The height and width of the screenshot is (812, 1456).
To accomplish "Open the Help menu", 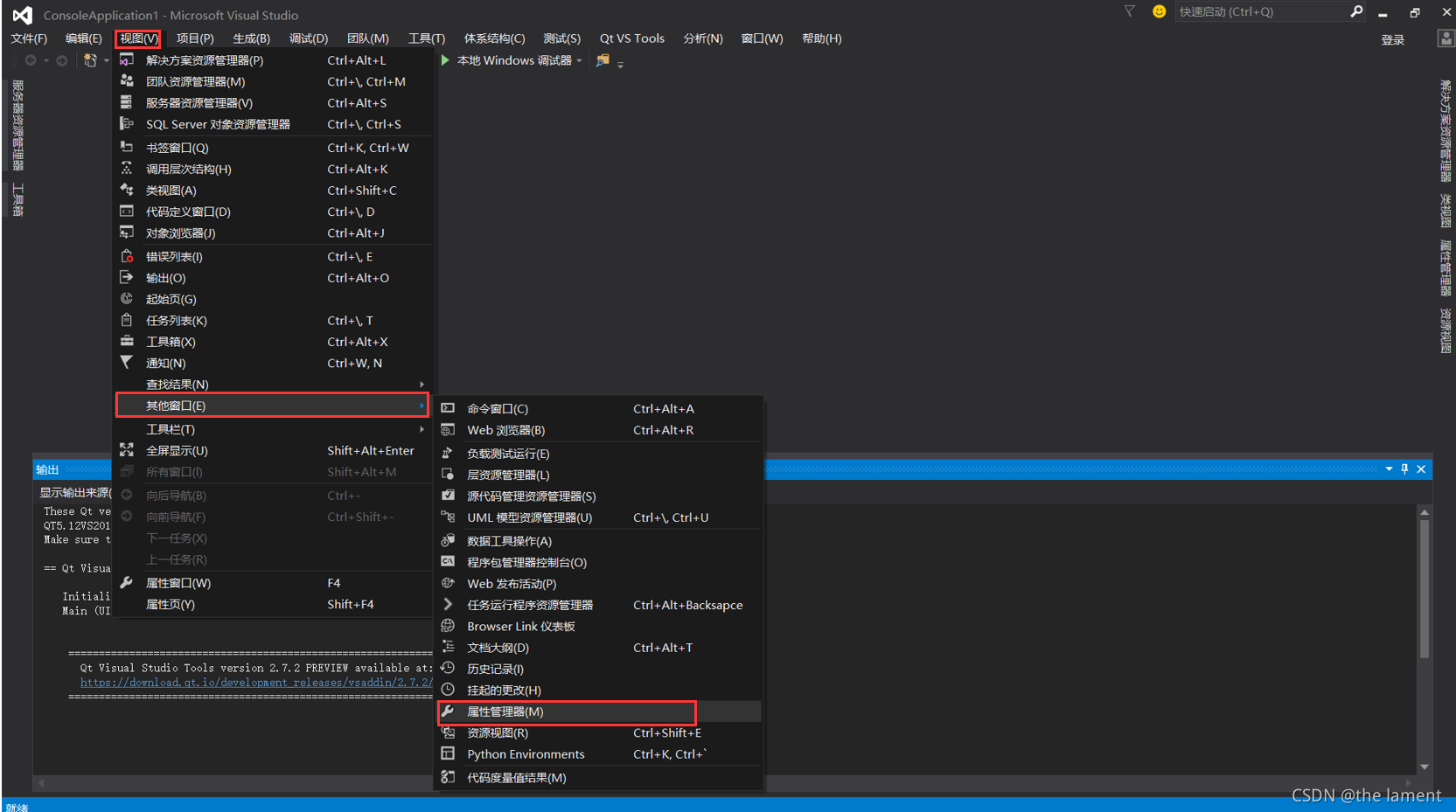I will [822, 38].
